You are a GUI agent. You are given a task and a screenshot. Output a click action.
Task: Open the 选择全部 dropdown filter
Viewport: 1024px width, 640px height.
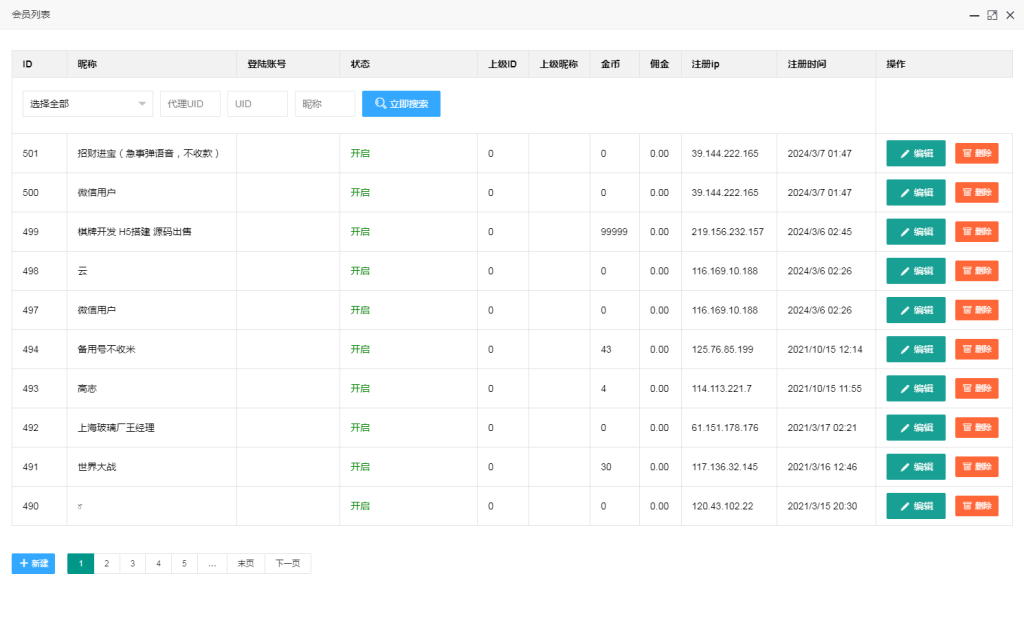click(88, 104)
